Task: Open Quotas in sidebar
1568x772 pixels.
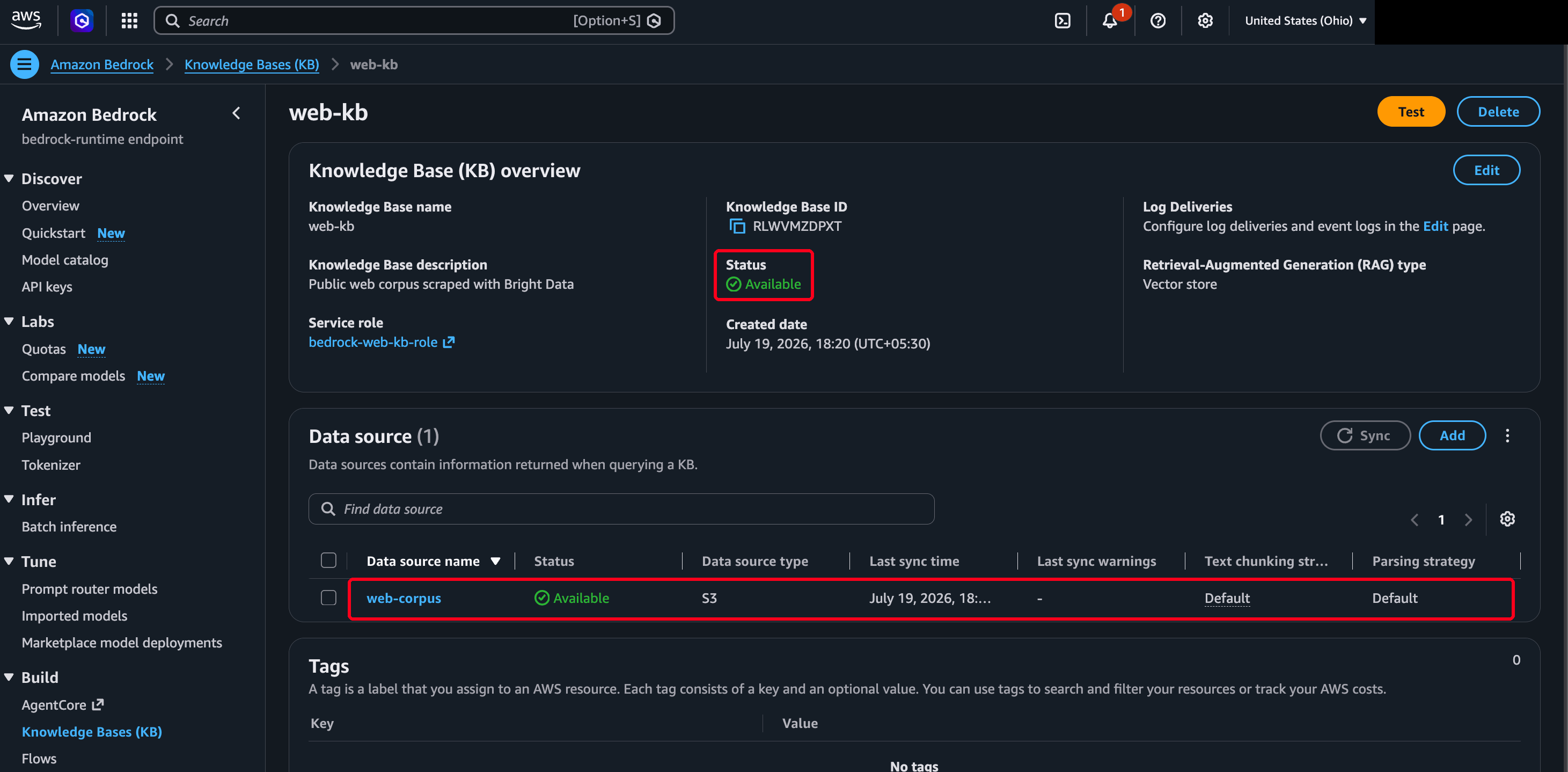Action: click(44, 349)
